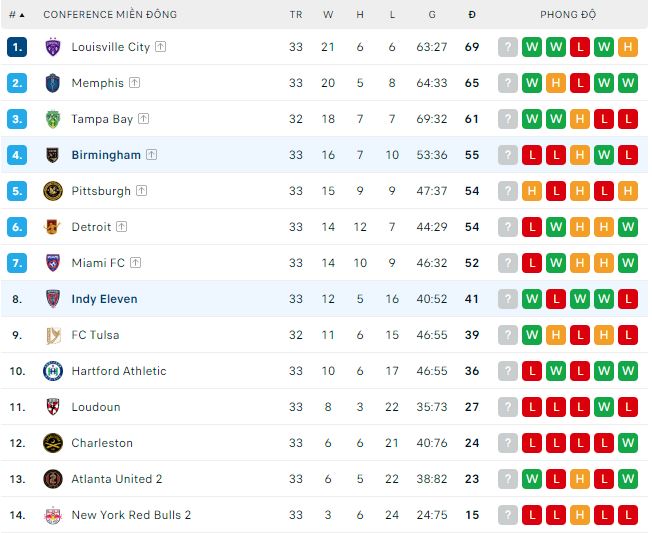Click the promotion arrow icon beside Detroit

point(121,227)
